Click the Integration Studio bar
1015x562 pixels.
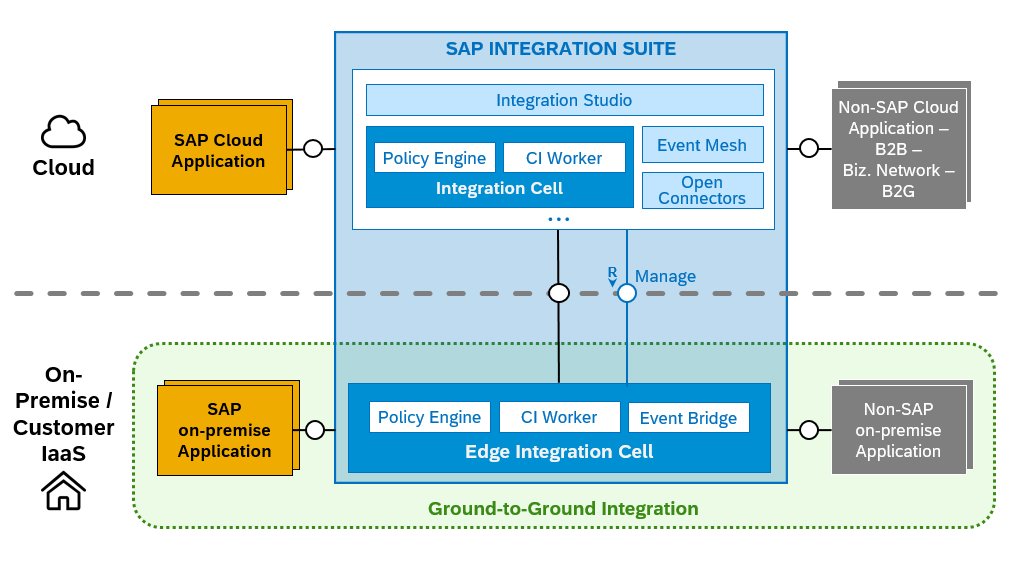click(564, 100)
